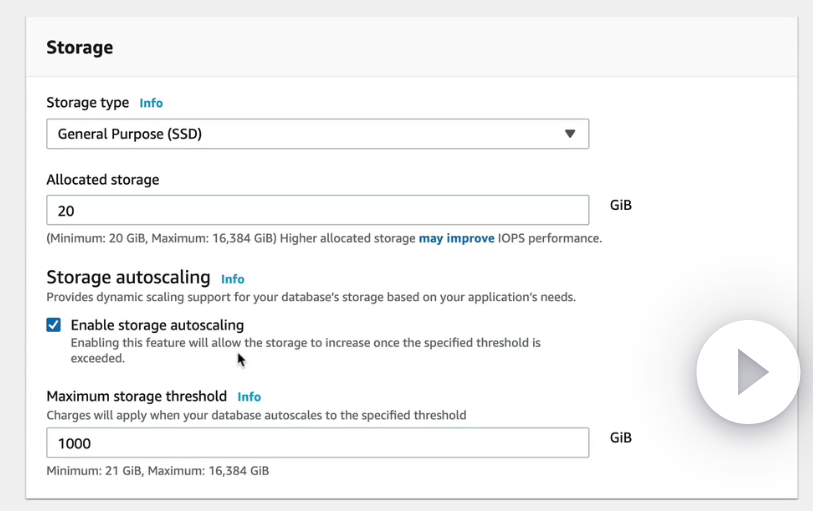Click the GiB unit beside Maximum storage threshold
Image resolution: width=813 pixels, height=511 pixels.
click(621, 438)
